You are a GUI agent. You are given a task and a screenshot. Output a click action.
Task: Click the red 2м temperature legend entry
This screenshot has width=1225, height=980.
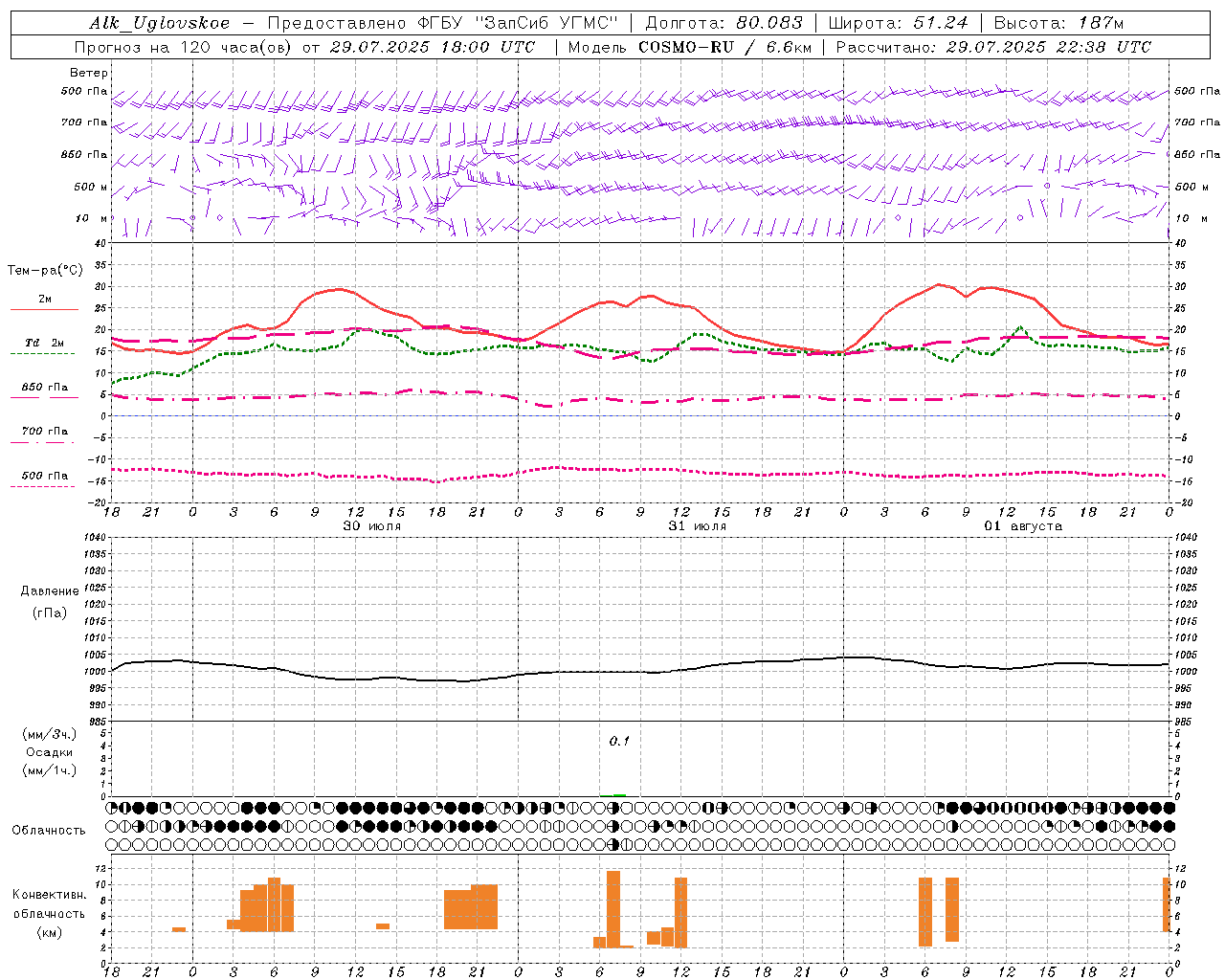(x=44, y=300)
